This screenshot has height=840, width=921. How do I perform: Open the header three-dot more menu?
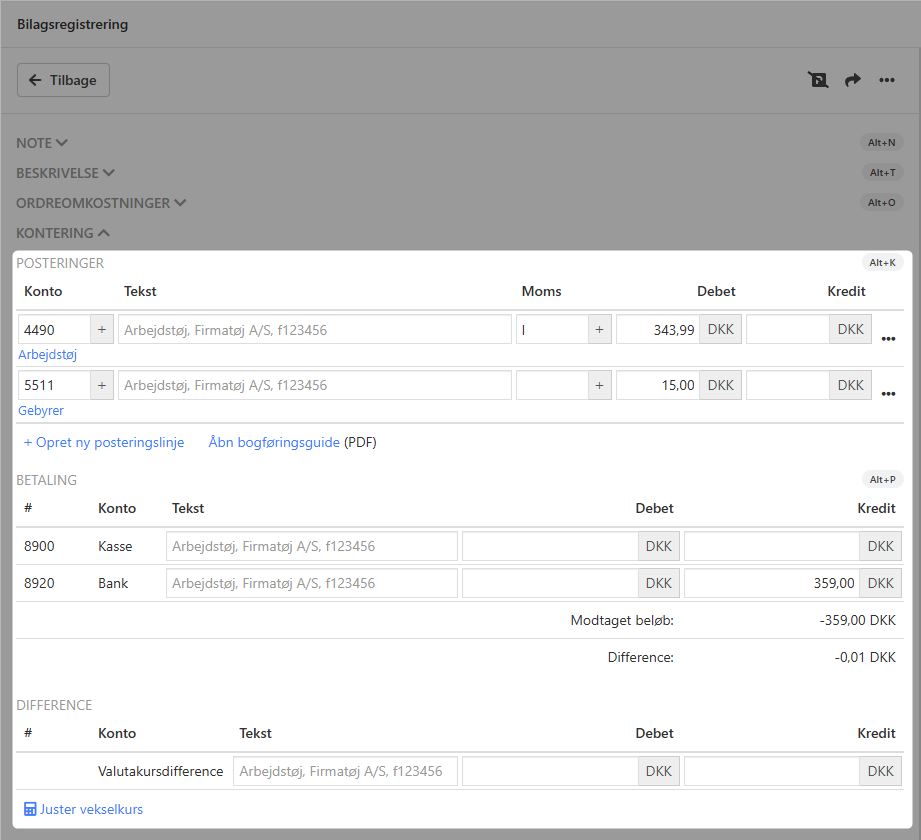click(886, 80)
